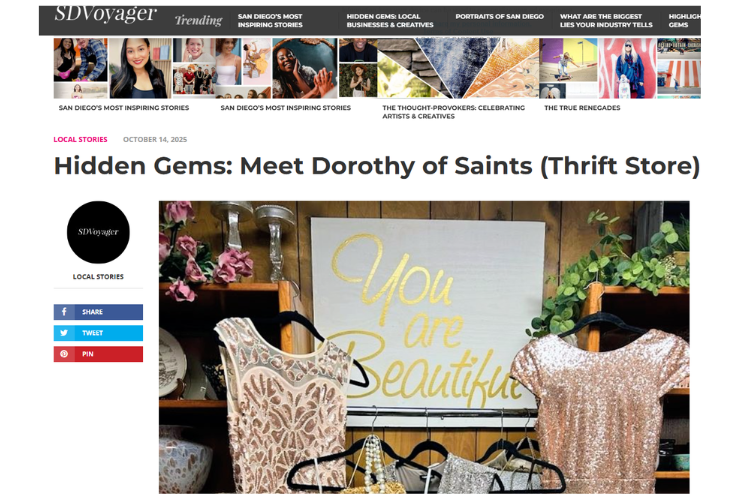This screenshot has width=750, height=500.
Task: Click the Local Stories label under the avatar
Action: pos(98,277)
